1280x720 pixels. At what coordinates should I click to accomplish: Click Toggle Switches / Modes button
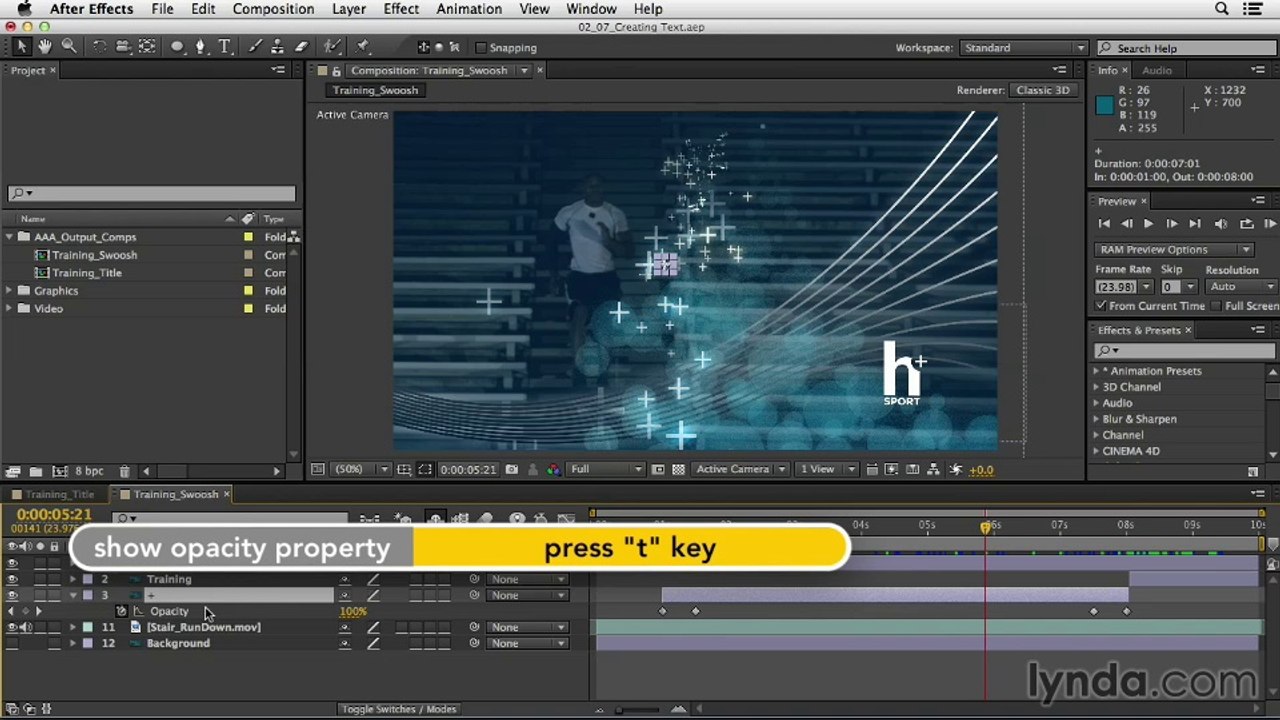pyautogui.click(x=398, y=709)
